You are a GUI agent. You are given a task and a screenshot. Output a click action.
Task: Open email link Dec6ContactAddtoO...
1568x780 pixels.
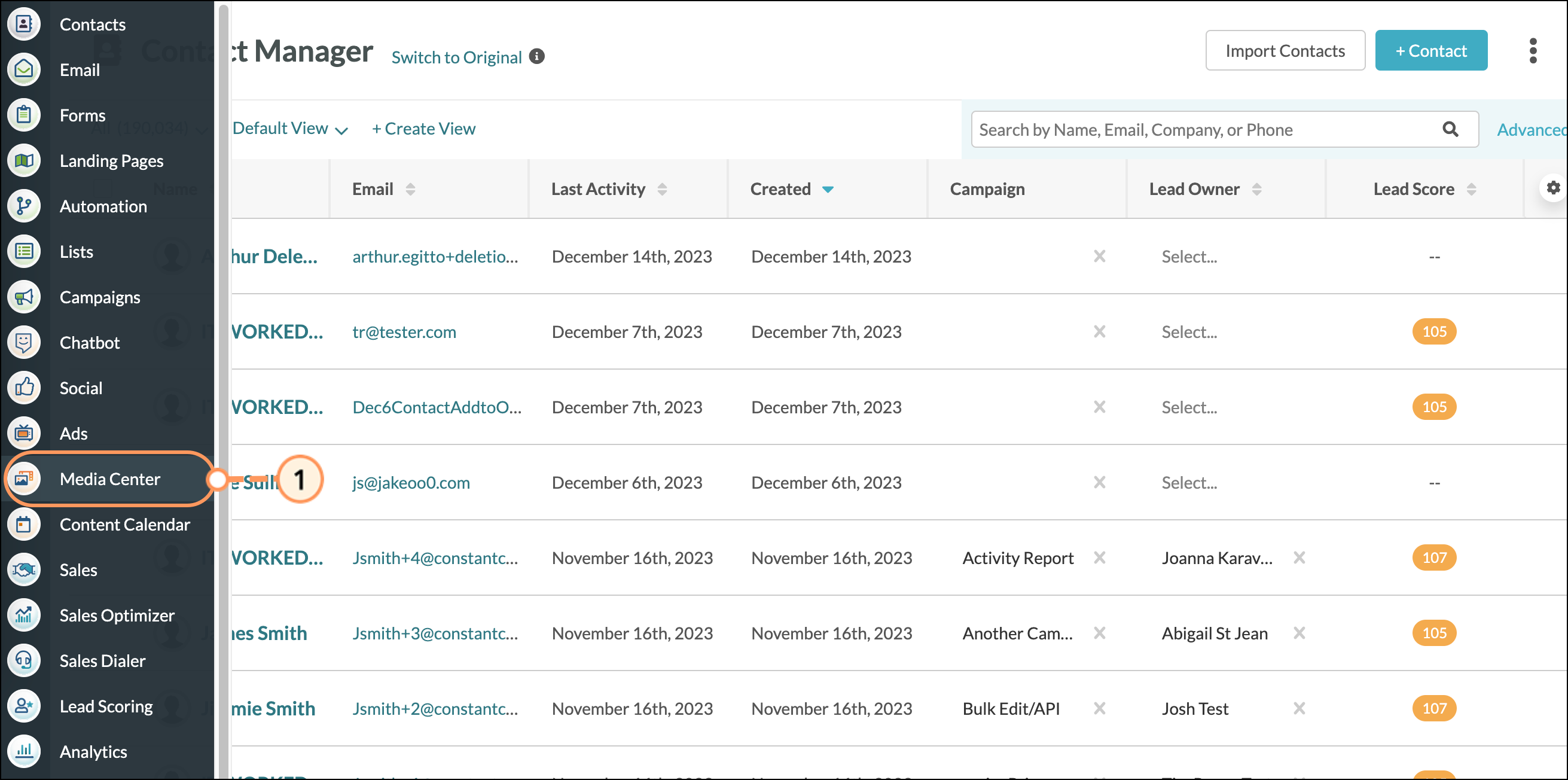437,407
